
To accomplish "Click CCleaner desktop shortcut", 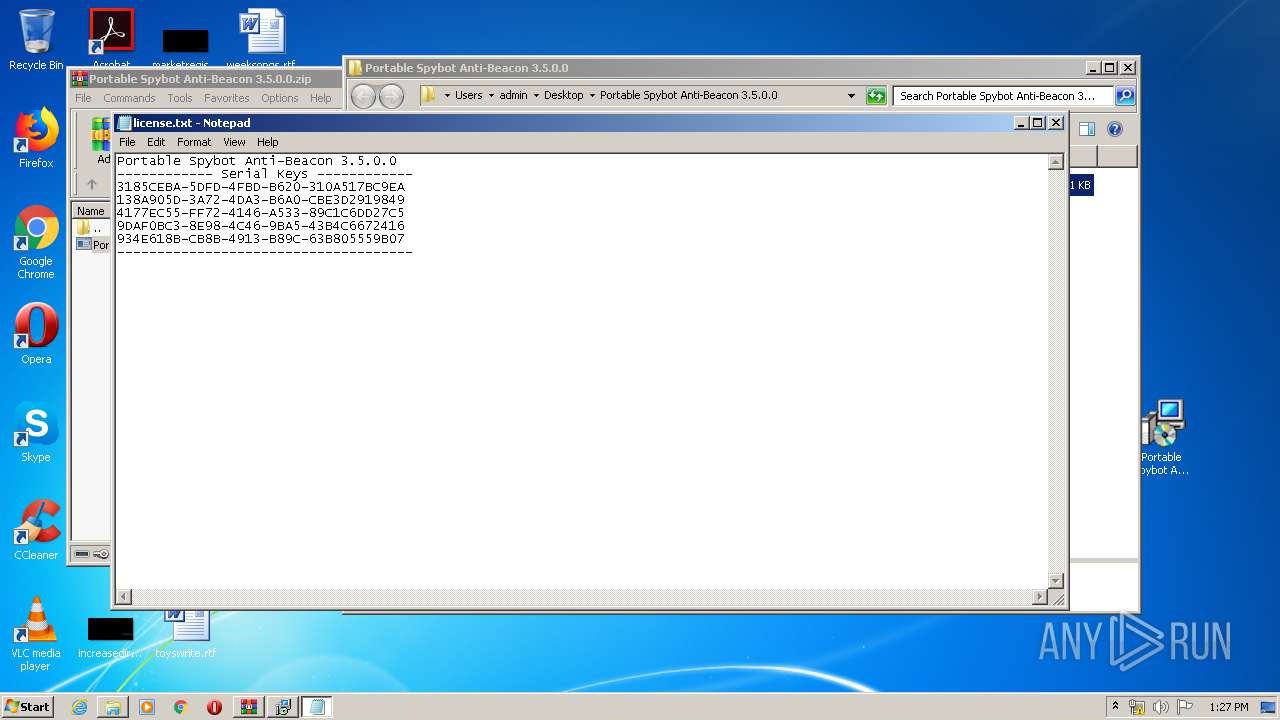I will coord(36,530).
